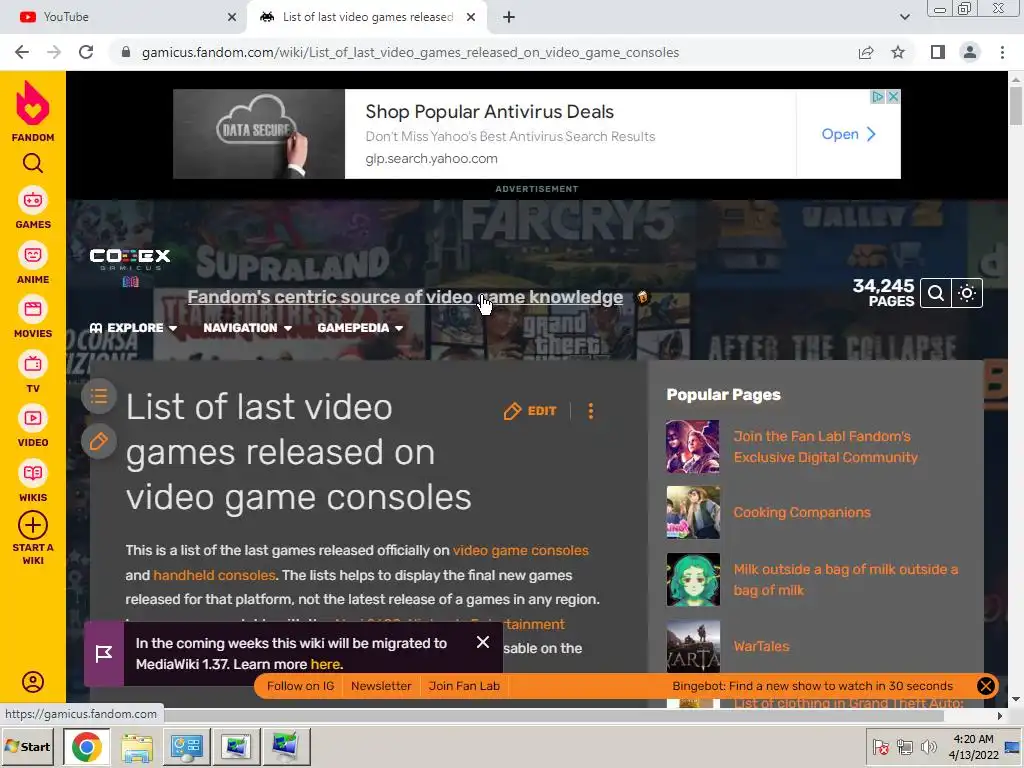Screen dimensions: 1024x768
Task: Switch to the YouTube tab
Action: pyautogui.click(x=124, y=17)
